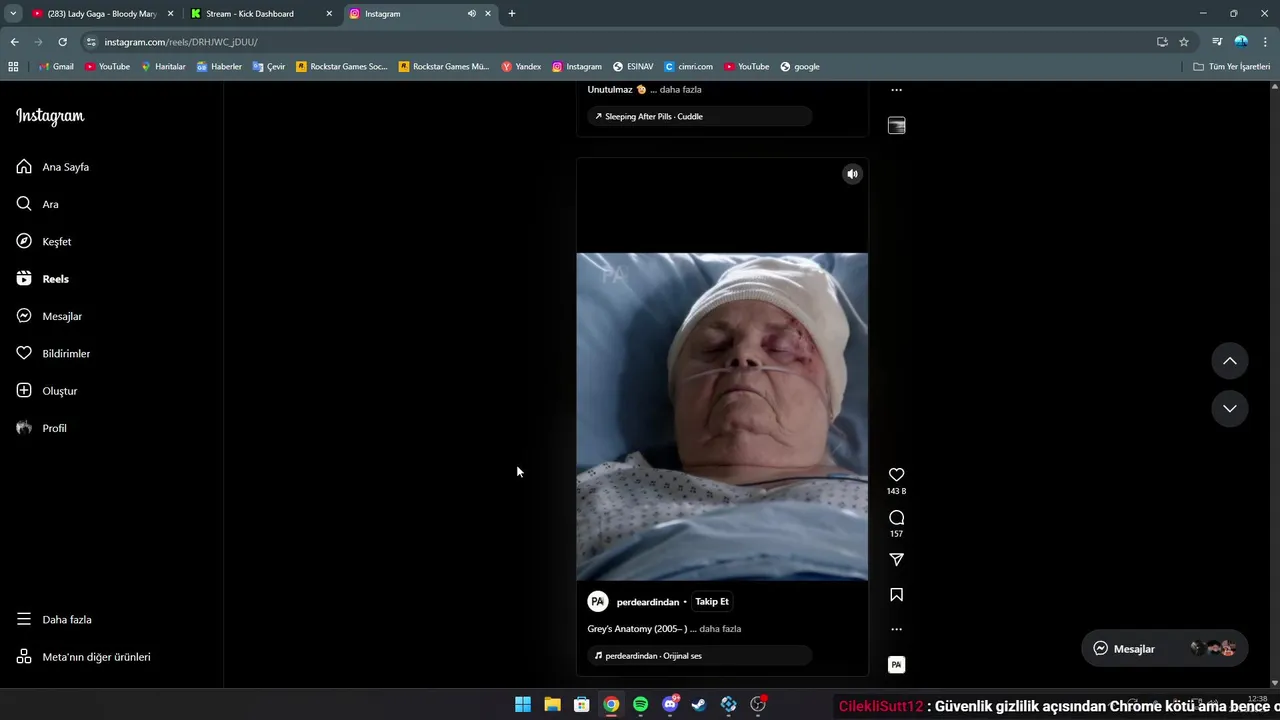Viewport: 1280px width, 720px height.
Task: Click the Instagram logo
Action: click(x=50, y=116)
